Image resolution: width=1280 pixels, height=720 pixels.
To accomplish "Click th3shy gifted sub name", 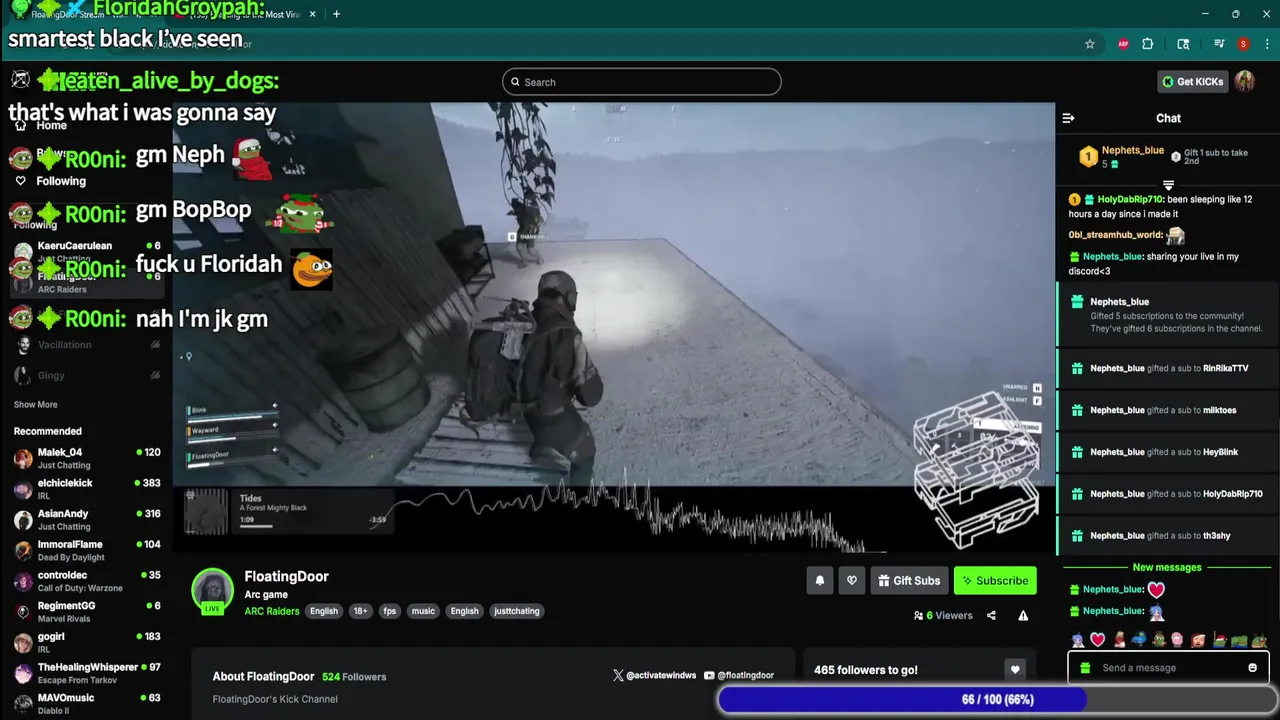I will pos(1217,536).
